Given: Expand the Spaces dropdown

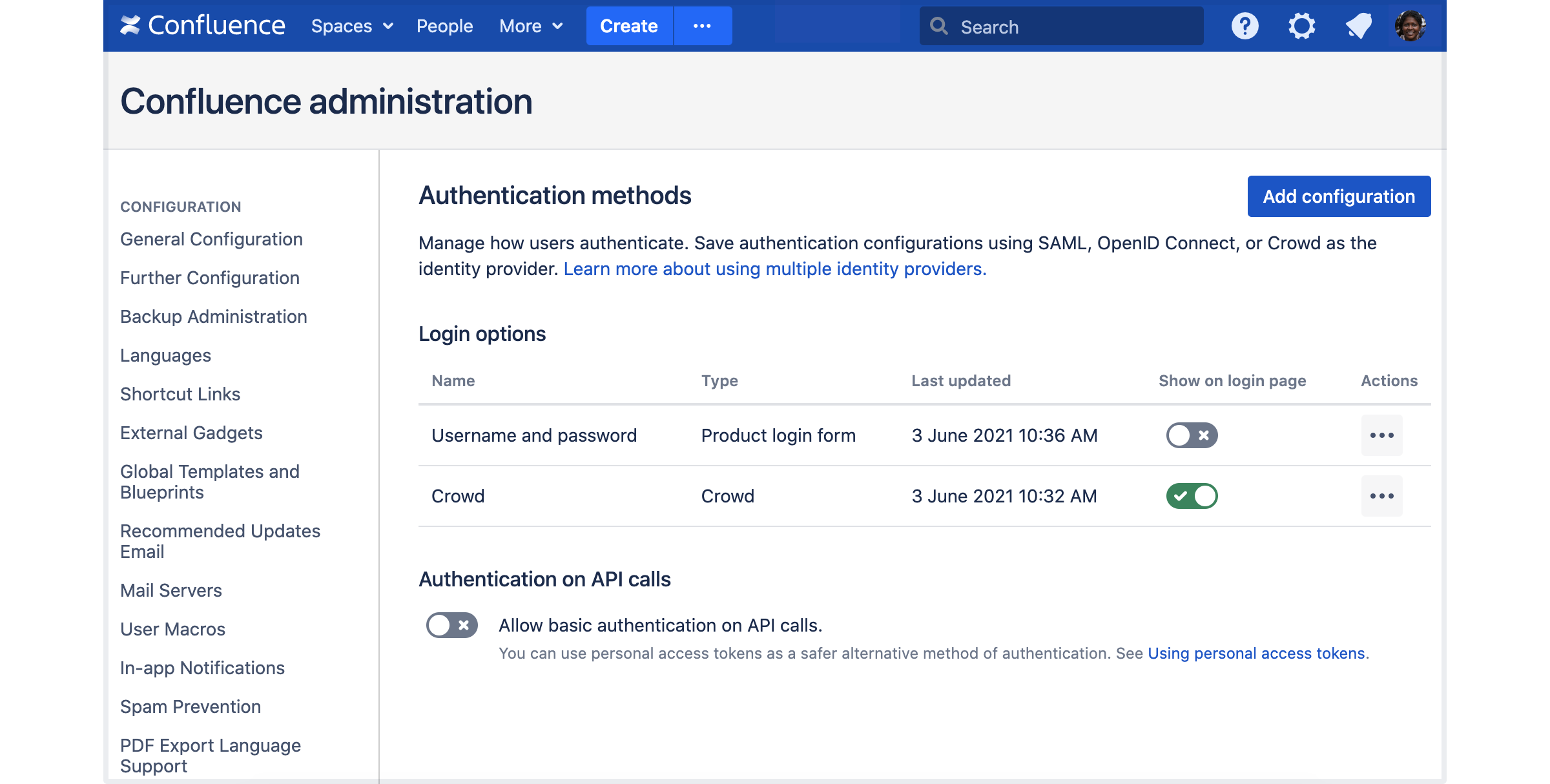Looking at the screenshot, I should coord(352,26).
